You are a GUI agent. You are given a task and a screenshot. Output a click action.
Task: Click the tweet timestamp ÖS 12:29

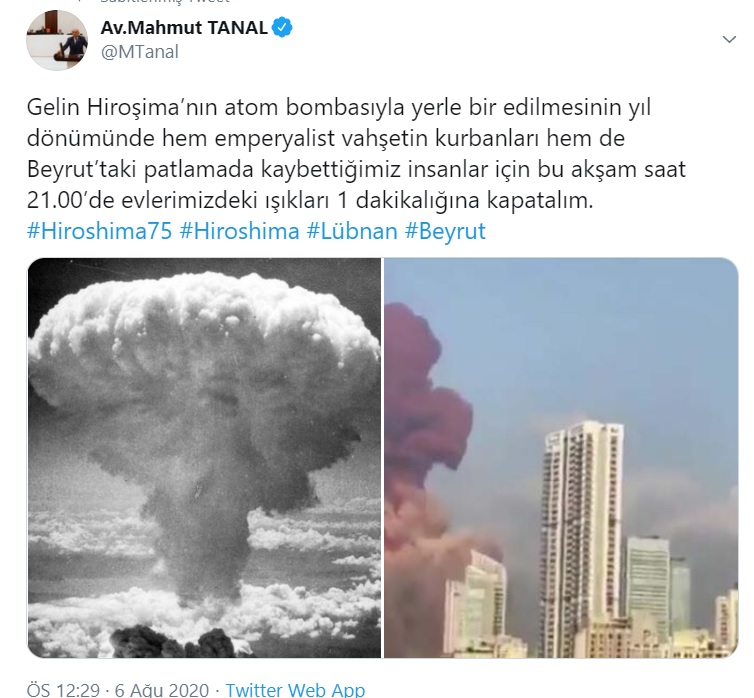[x=63, y=689]
